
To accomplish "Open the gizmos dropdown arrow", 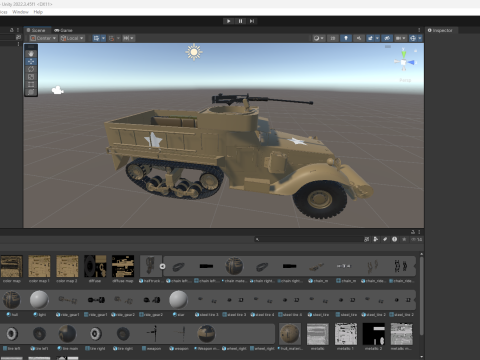I will 420,38.
